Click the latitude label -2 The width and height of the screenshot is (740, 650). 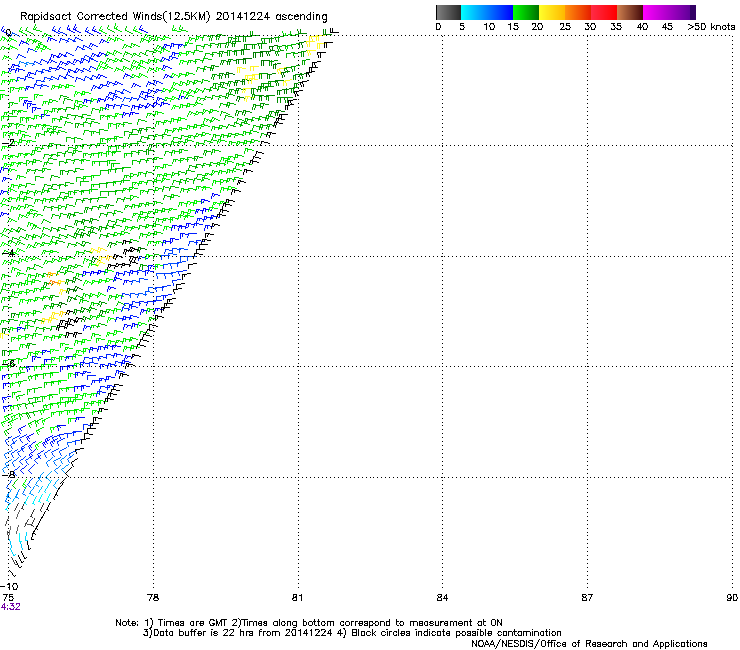pyautogui.click(x=9, y=143)
